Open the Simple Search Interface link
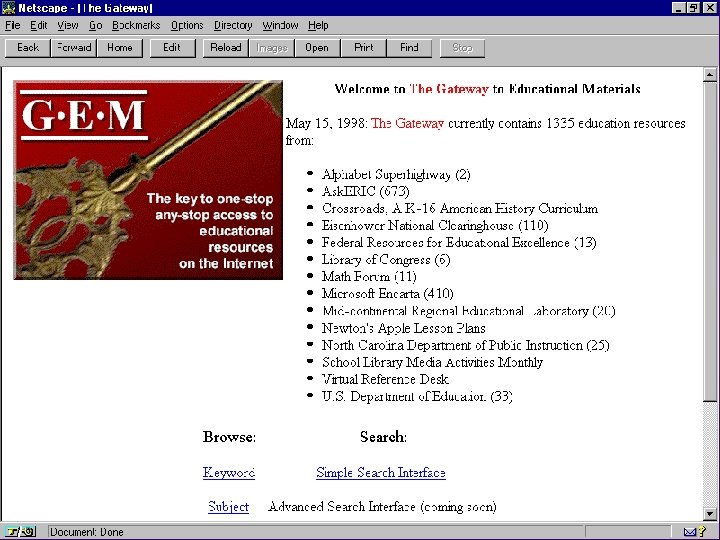 pyautogui.click(x=381, y=472)
